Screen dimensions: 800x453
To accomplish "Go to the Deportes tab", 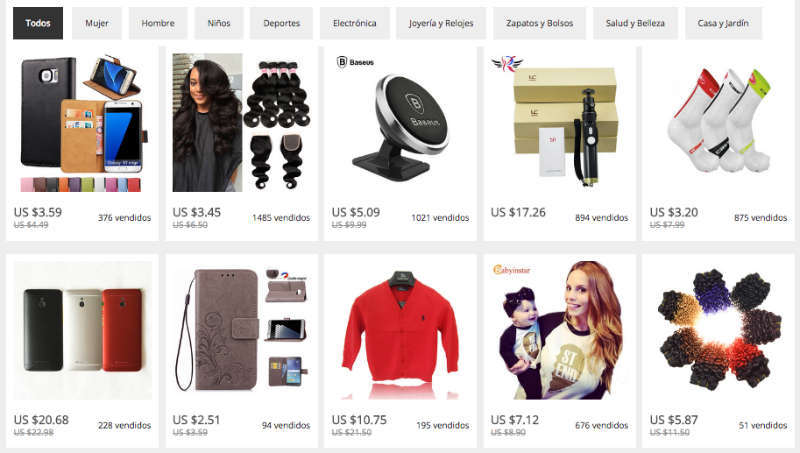I will 281,23.
